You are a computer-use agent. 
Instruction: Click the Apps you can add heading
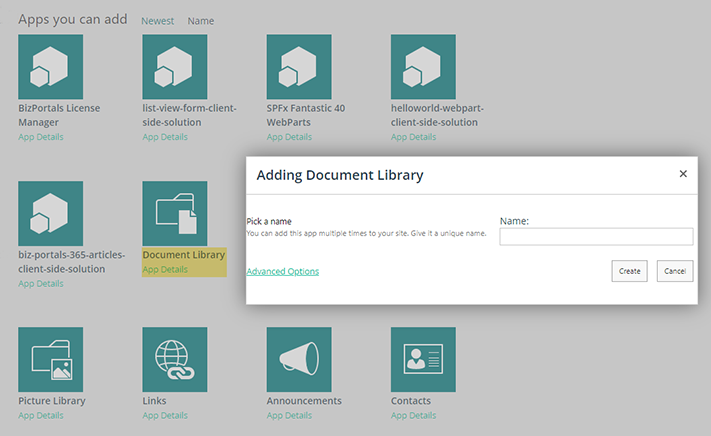[73, 19]
